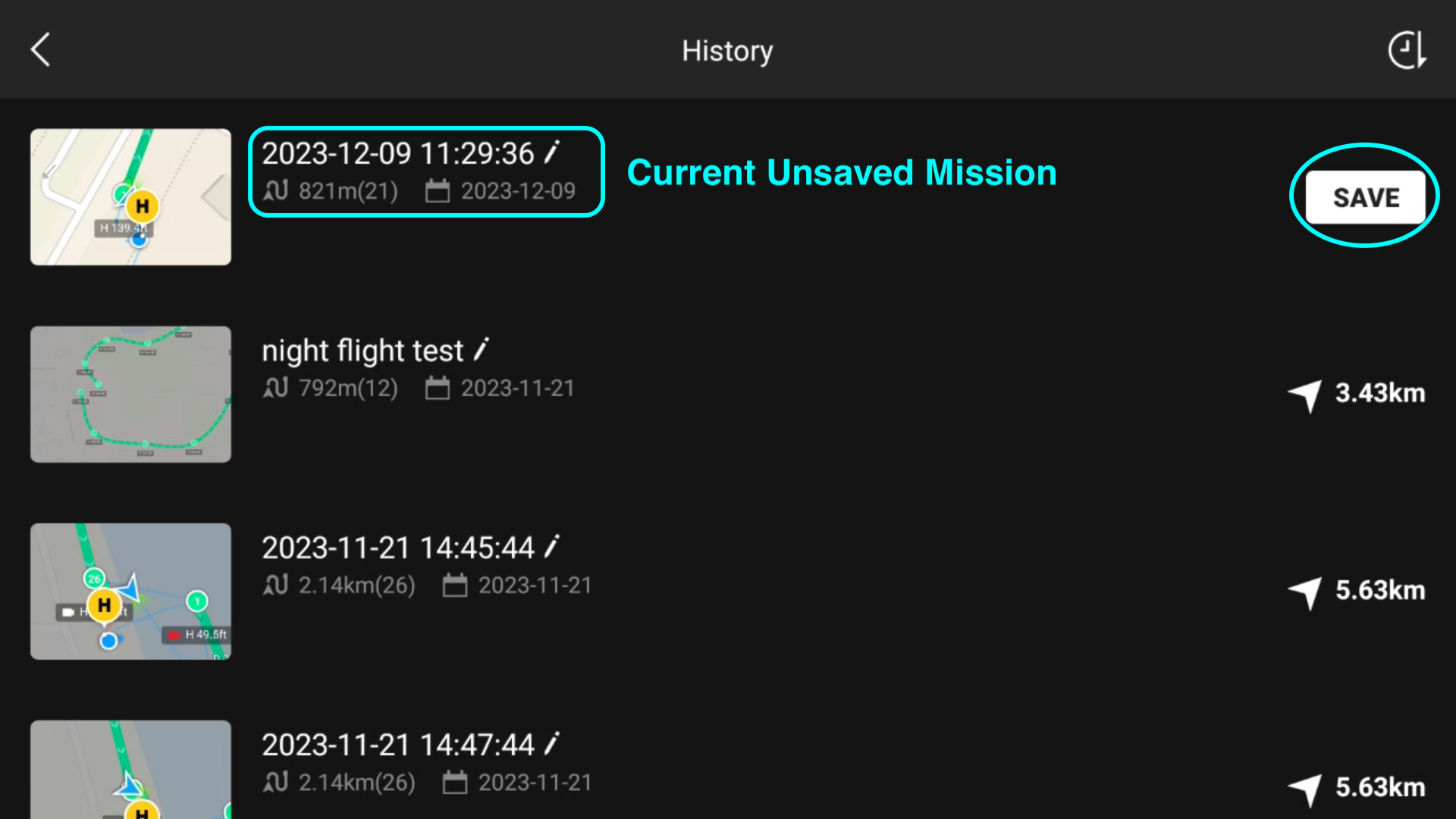Save the current unsaved mission
Screen dimensions: 1456x819
(1365, 197)
